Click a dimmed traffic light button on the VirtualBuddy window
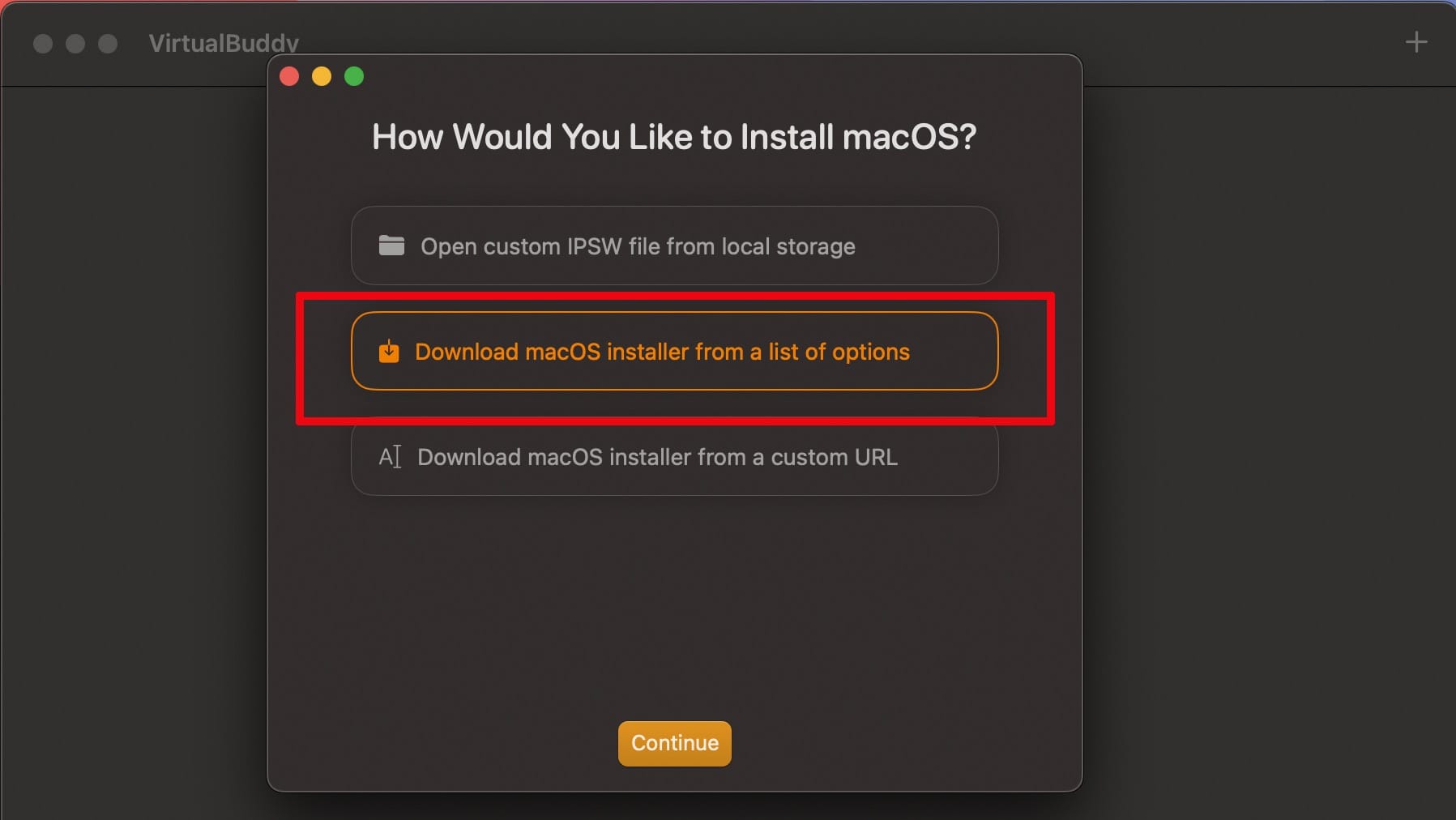This screenshot has height=820, width=1456. click(x=42, y=44)
